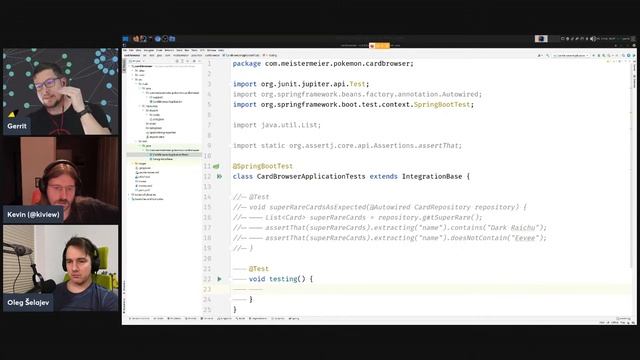Click IntegrationBase in the class declaration

432,176
